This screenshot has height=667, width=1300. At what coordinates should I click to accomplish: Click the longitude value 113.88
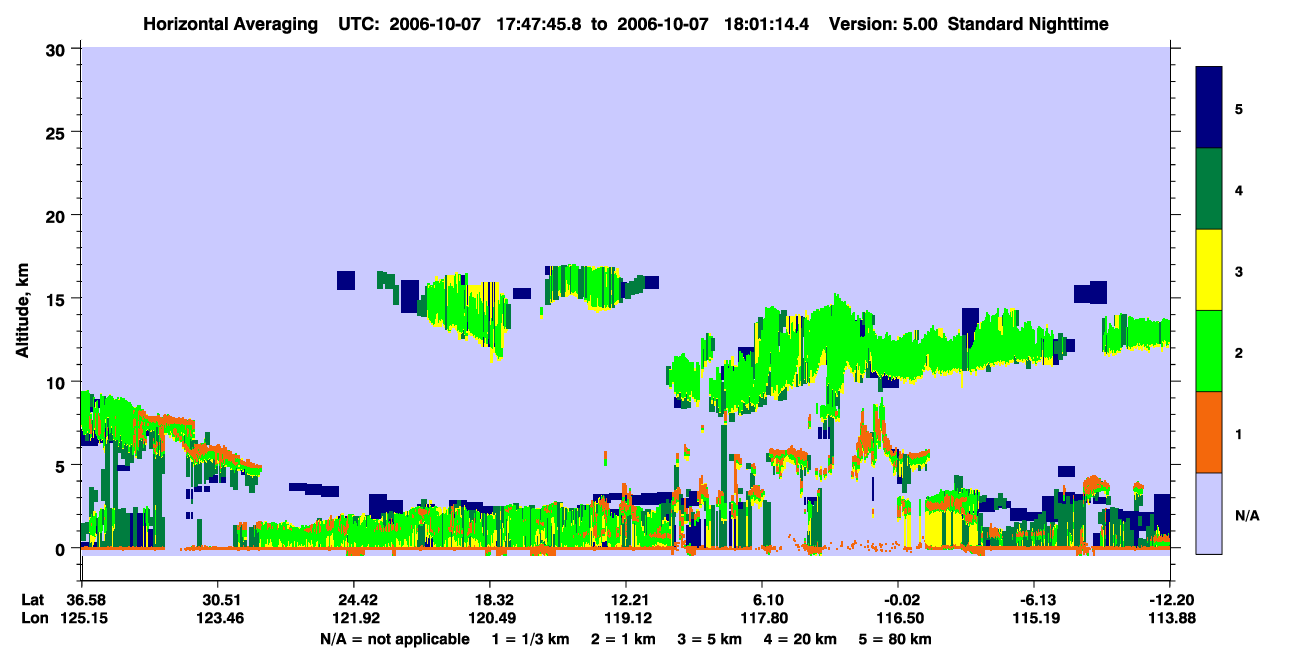(1170, 618)
